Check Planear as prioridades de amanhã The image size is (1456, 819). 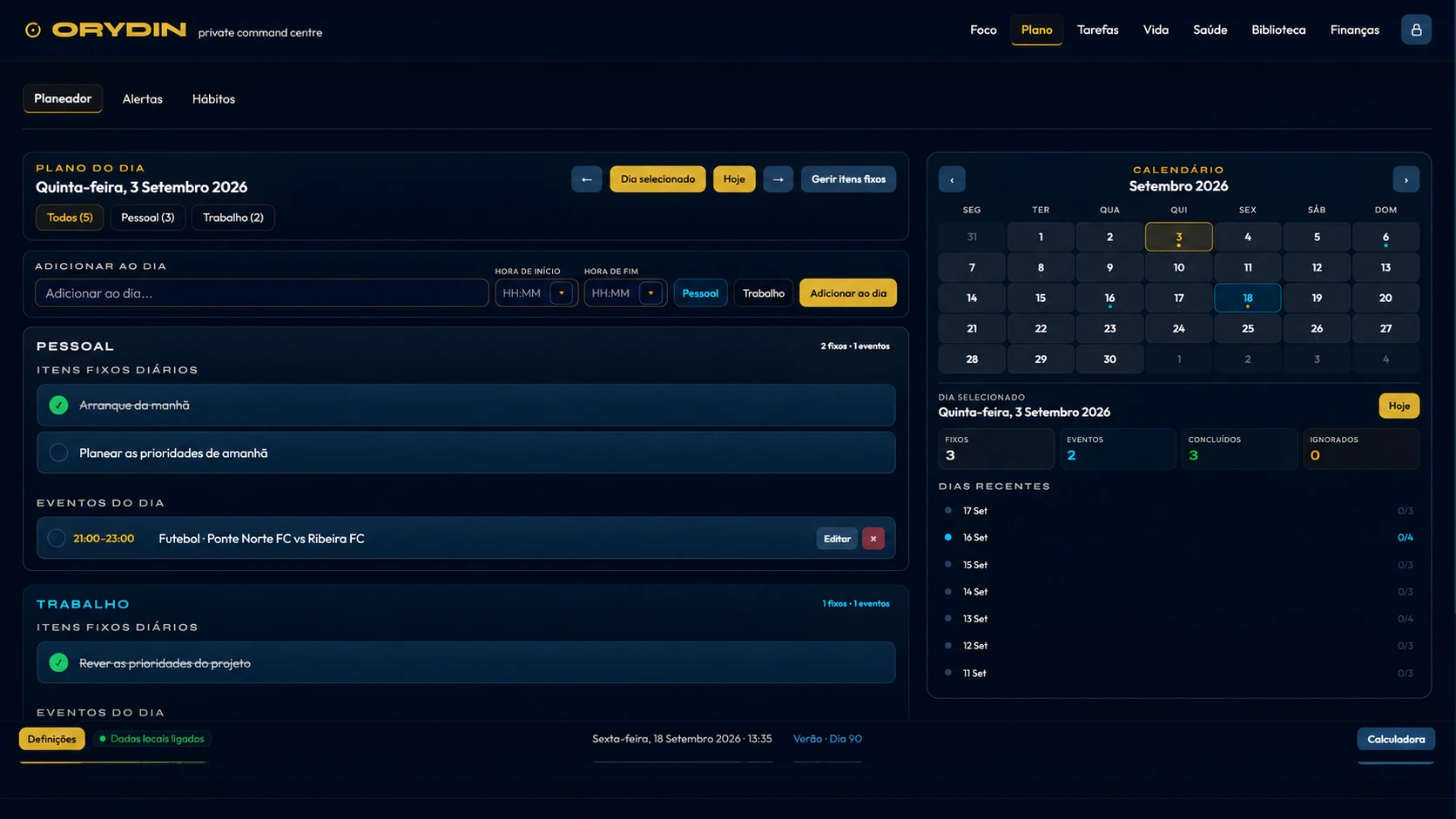[x=58, y=453]
